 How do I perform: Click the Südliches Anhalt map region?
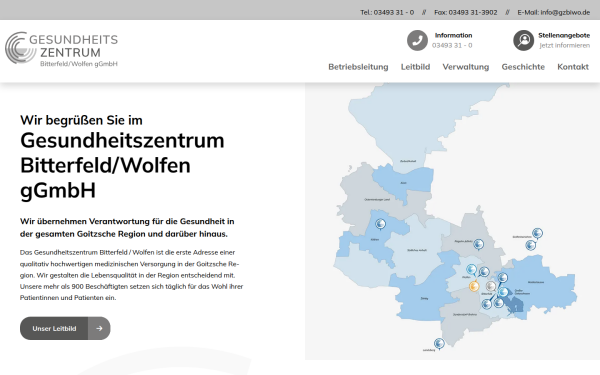417,250
